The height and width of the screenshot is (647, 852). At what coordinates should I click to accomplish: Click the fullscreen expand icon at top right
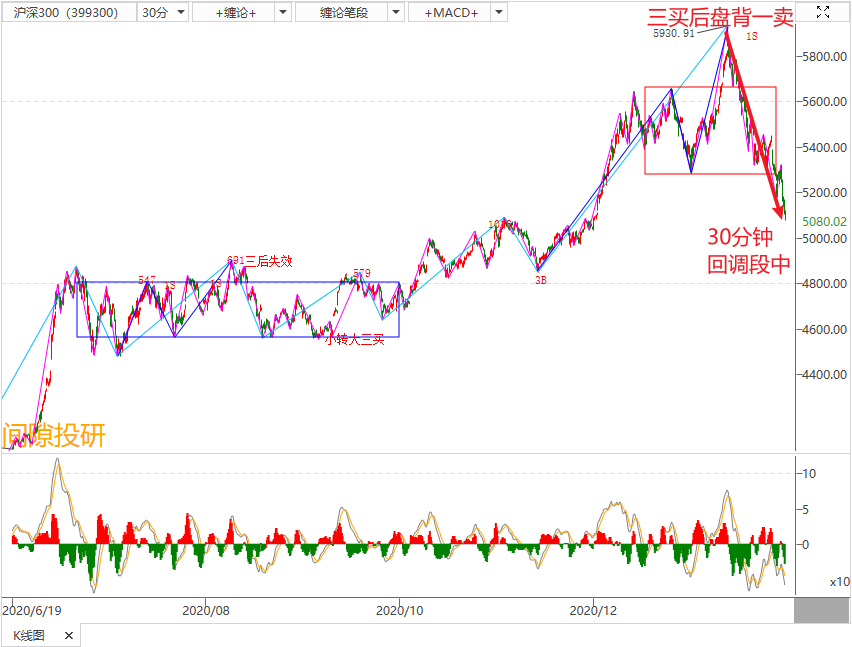pyautogui.click(x=822, y=12)
